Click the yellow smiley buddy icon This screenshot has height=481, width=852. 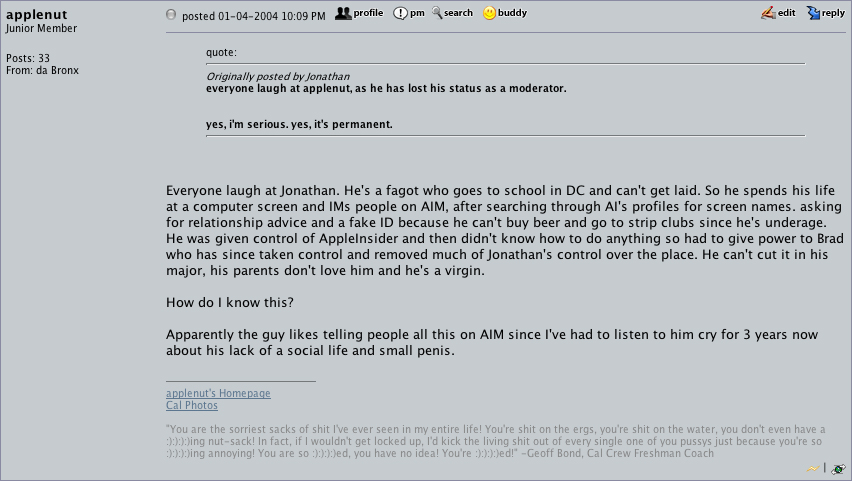pyautogui.click(x=489, y=13)
